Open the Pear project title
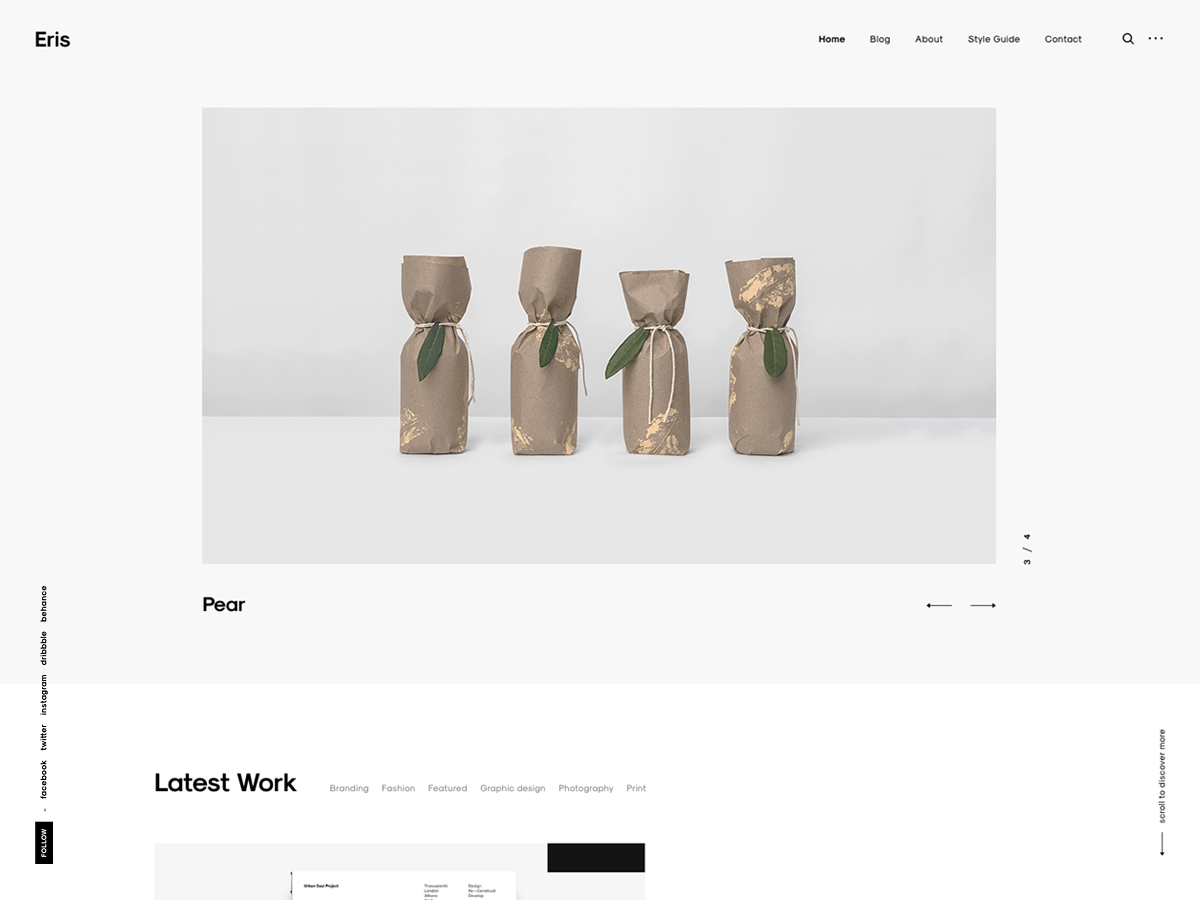The width and height of the screenshot is (1200, 900). pyautogui.click(x=224, y=604)
